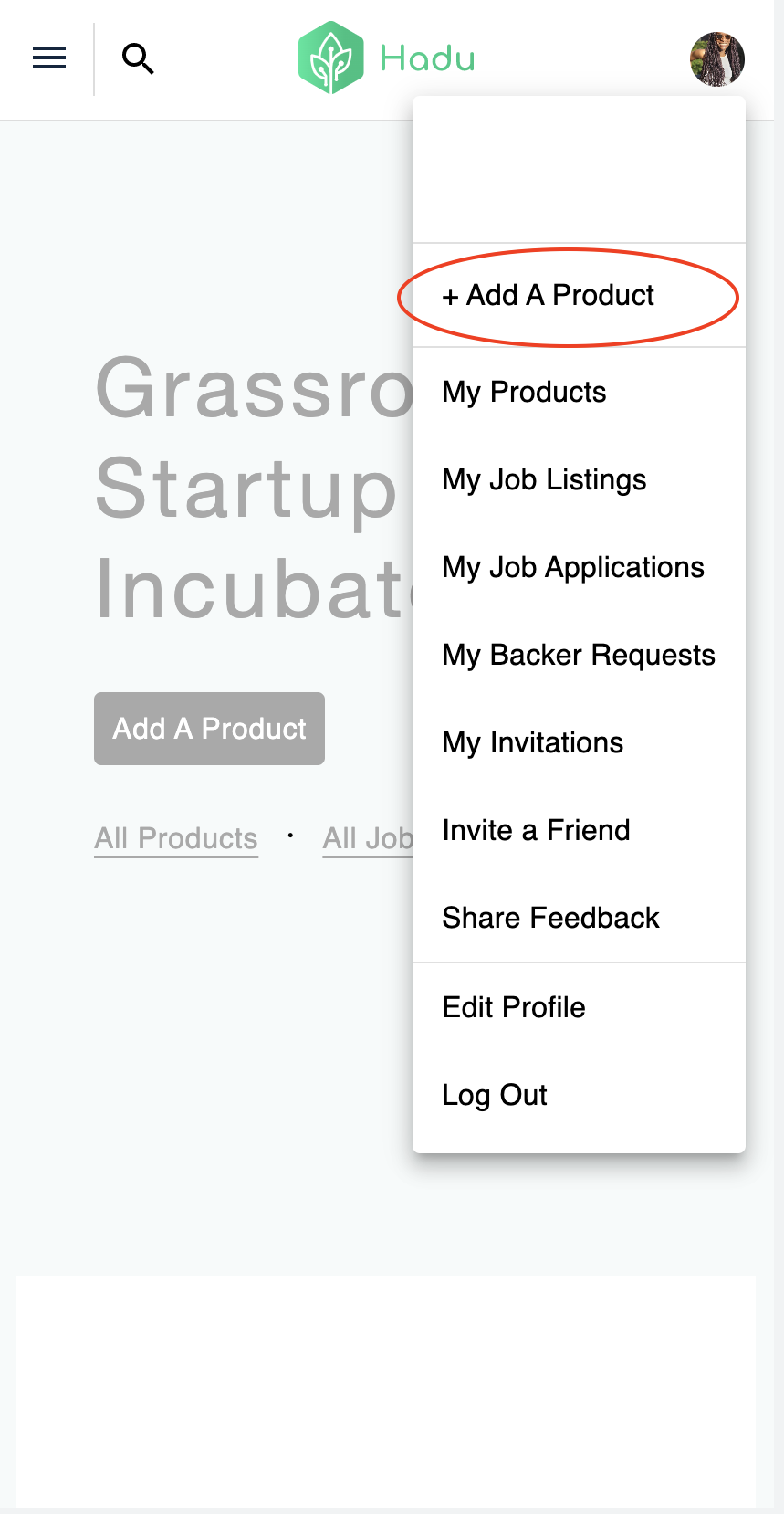Select + Add A Product menu entry
Image resolution: width=784 pixels, height=1514 pixels.
[x=548, y=296]
